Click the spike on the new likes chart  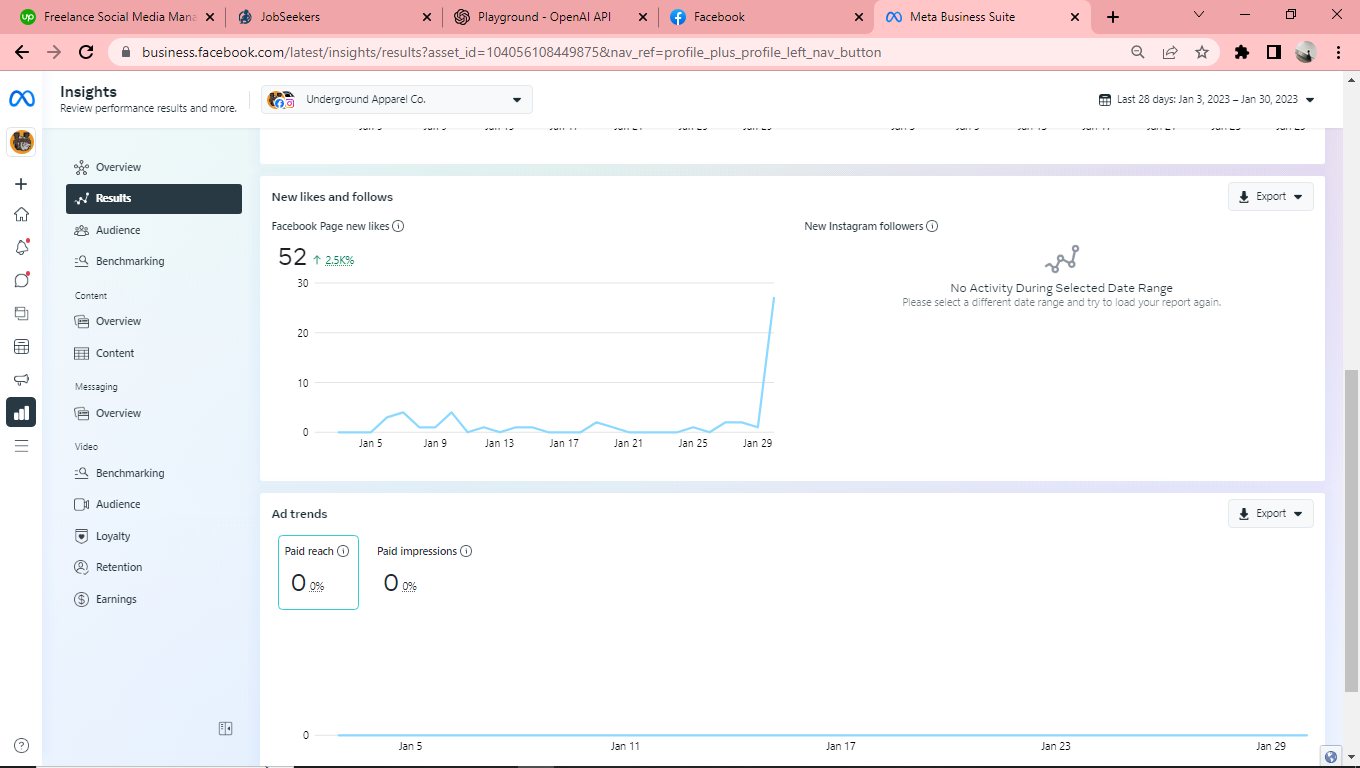[773, 298]
